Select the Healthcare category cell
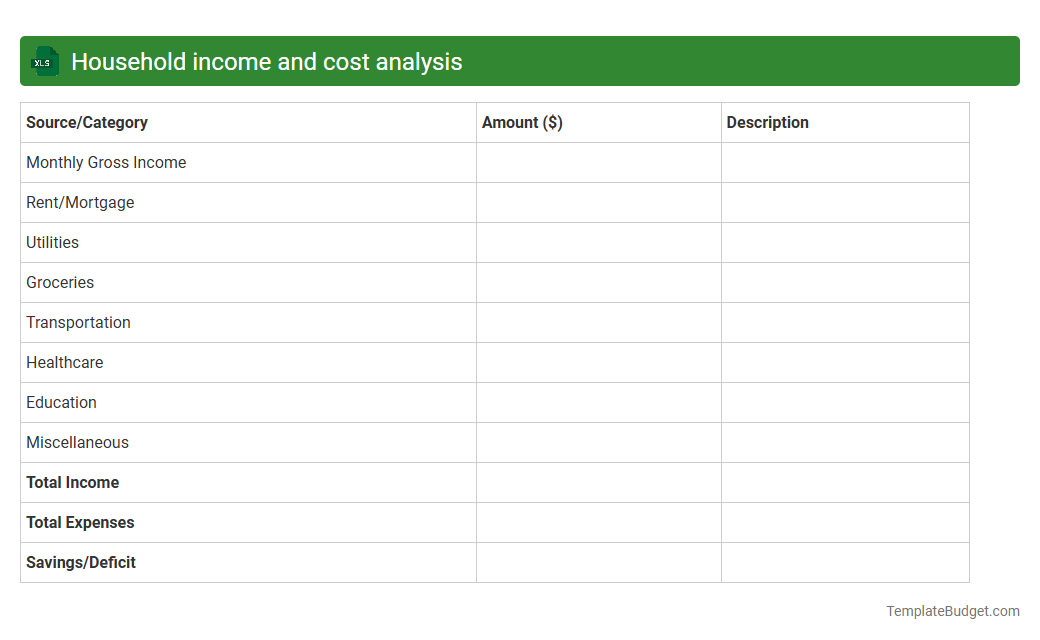Screen dimensions: 1040x640 pos(64,362)
